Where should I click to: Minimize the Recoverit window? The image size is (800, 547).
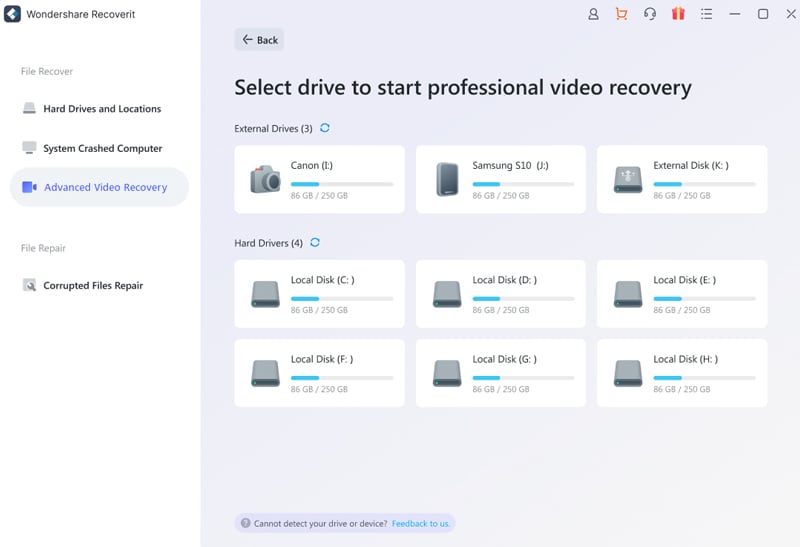(735, 14)
